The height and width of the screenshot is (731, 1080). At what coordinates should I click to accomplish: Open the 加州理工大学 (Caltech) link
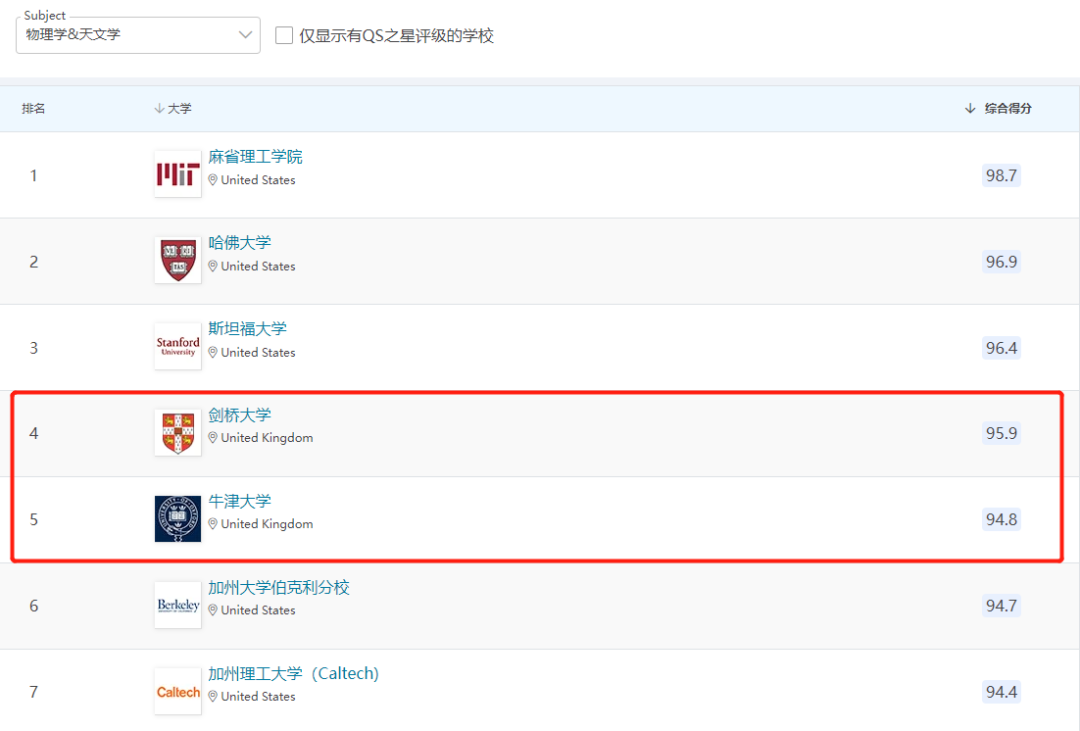293,674
